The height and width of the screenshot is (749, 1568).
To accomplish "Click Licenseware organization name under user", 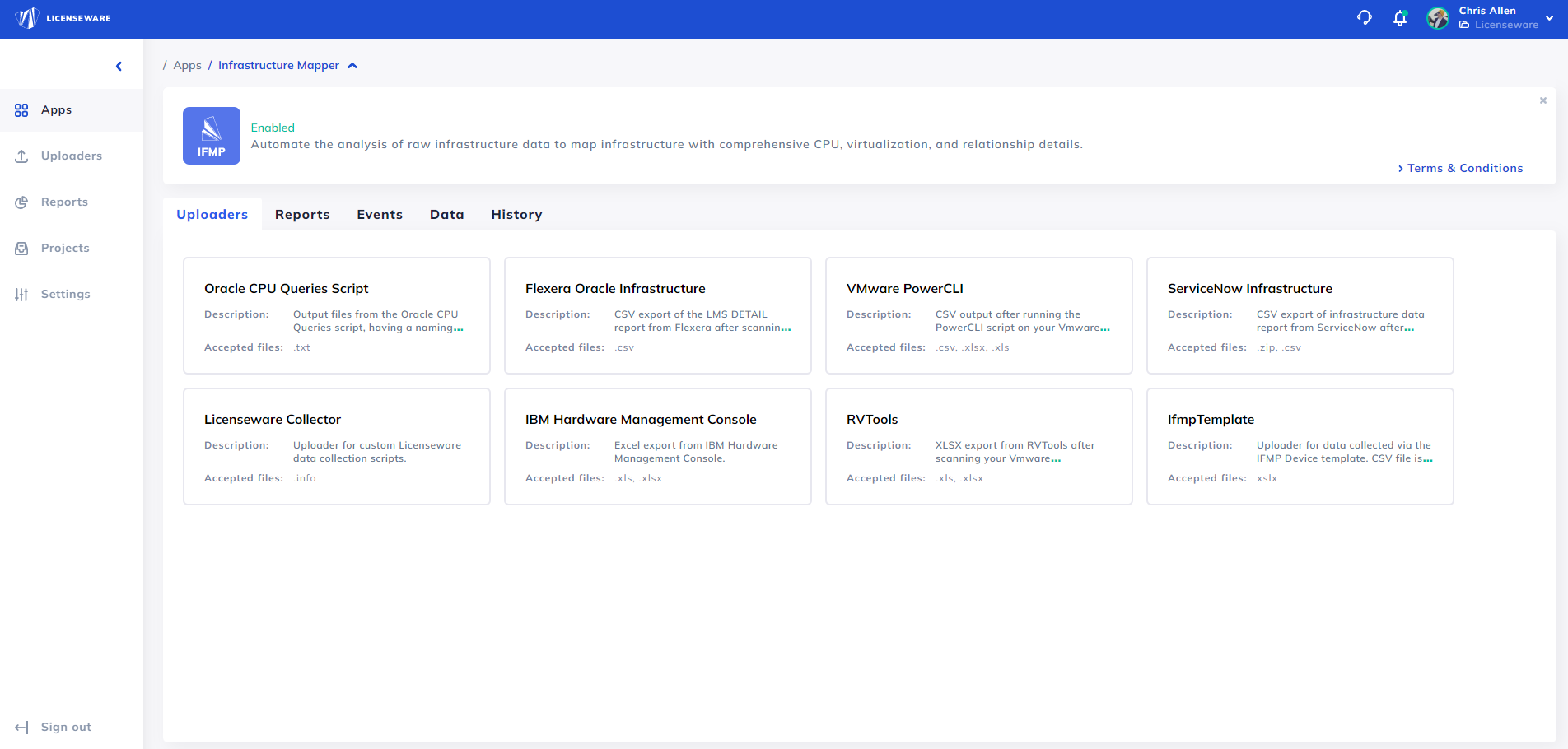I will [1506, 25].
